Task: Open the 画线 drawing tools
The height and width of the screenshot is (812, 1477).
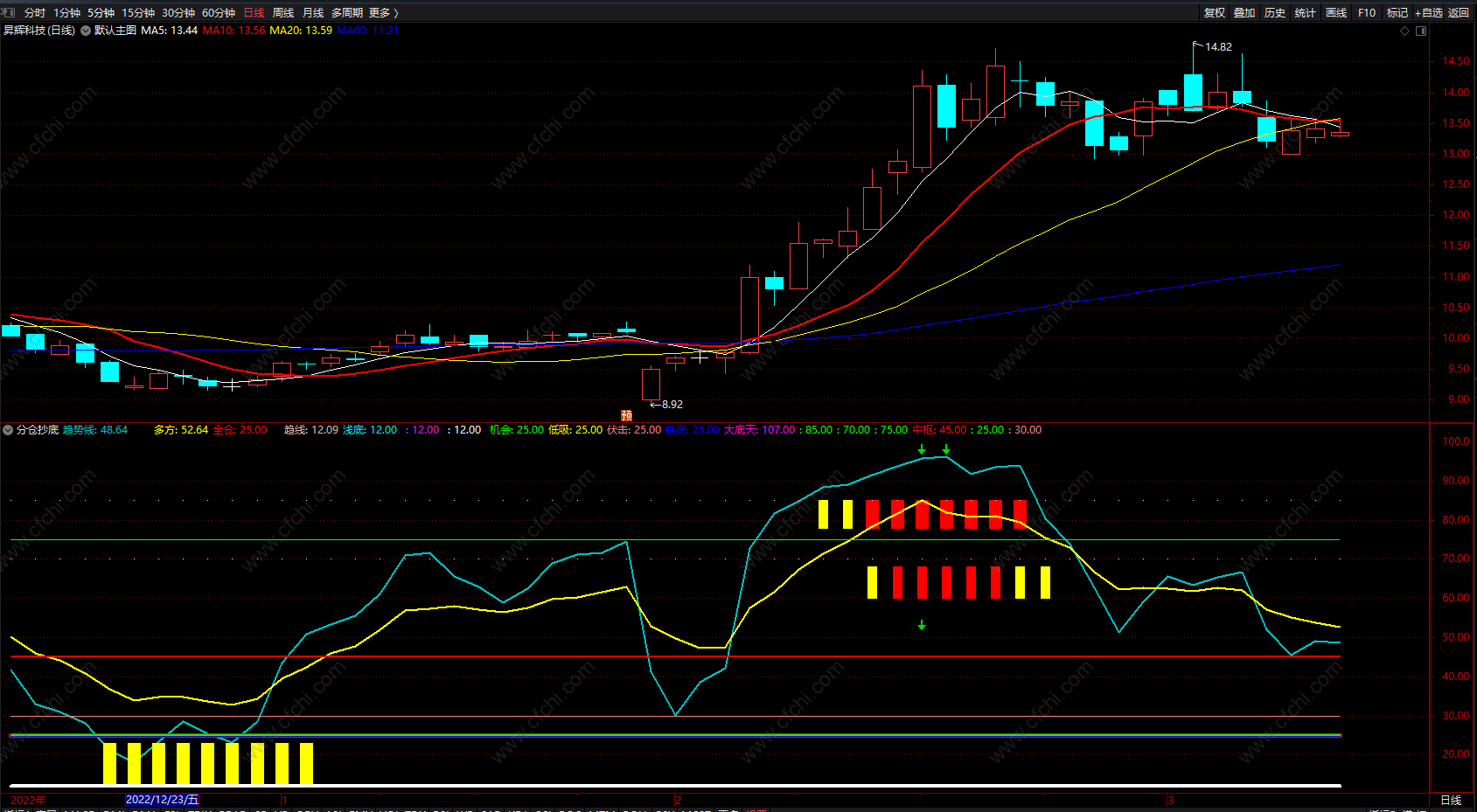Action: pos(1336,13)
